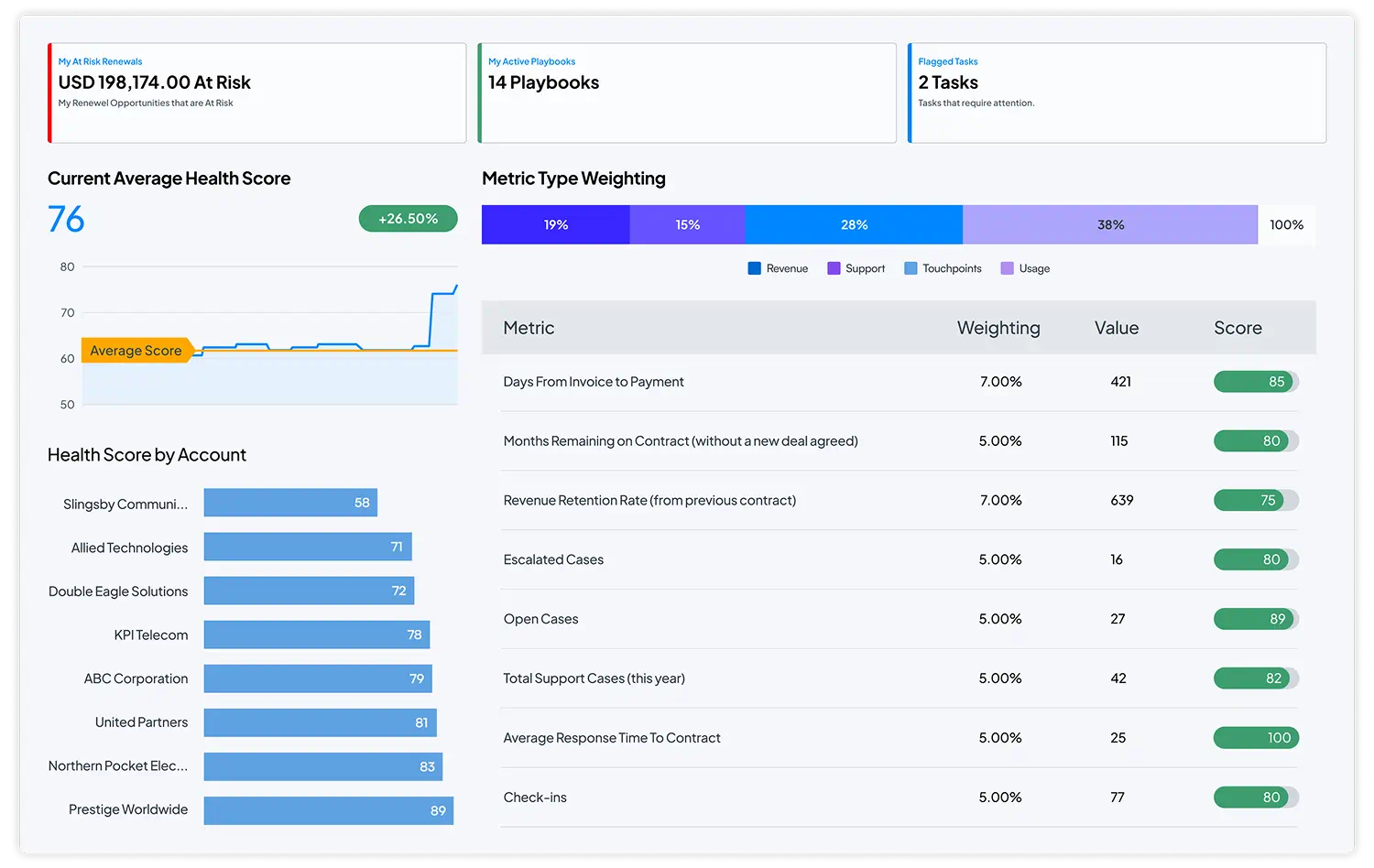Click the green score pill showing 85
Image resolution: width=1374 pixels, height=868 pixels.
click(1256, 382)
